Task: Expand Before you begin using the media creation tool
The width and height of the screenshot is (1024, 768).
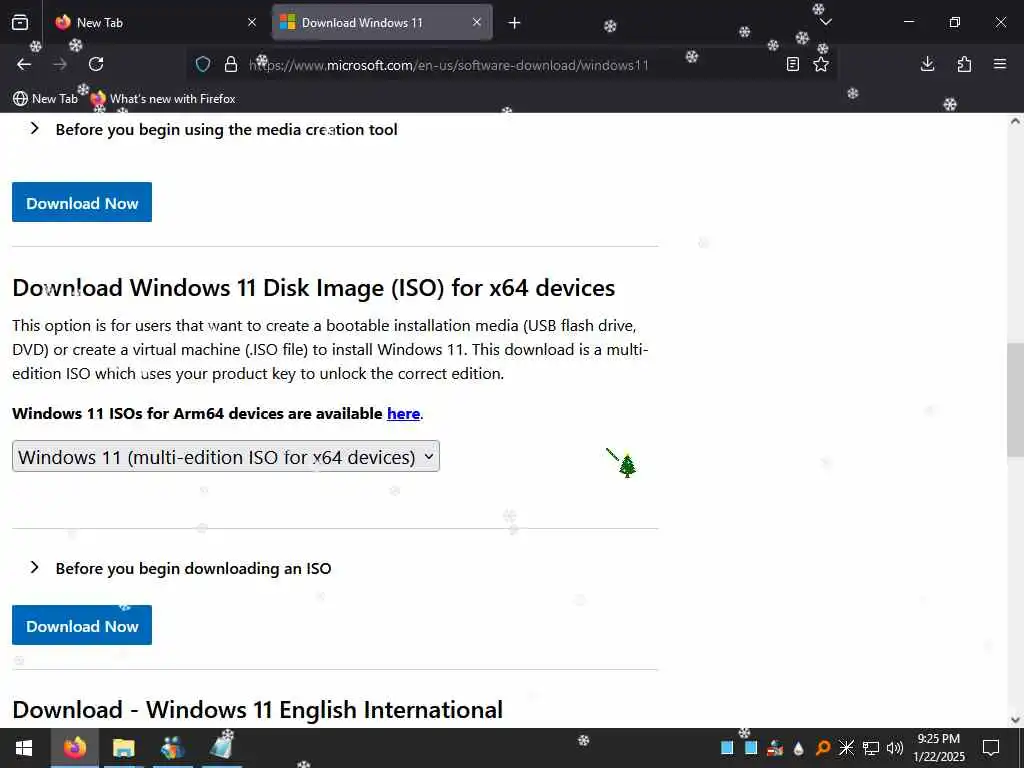Action: 214,129
